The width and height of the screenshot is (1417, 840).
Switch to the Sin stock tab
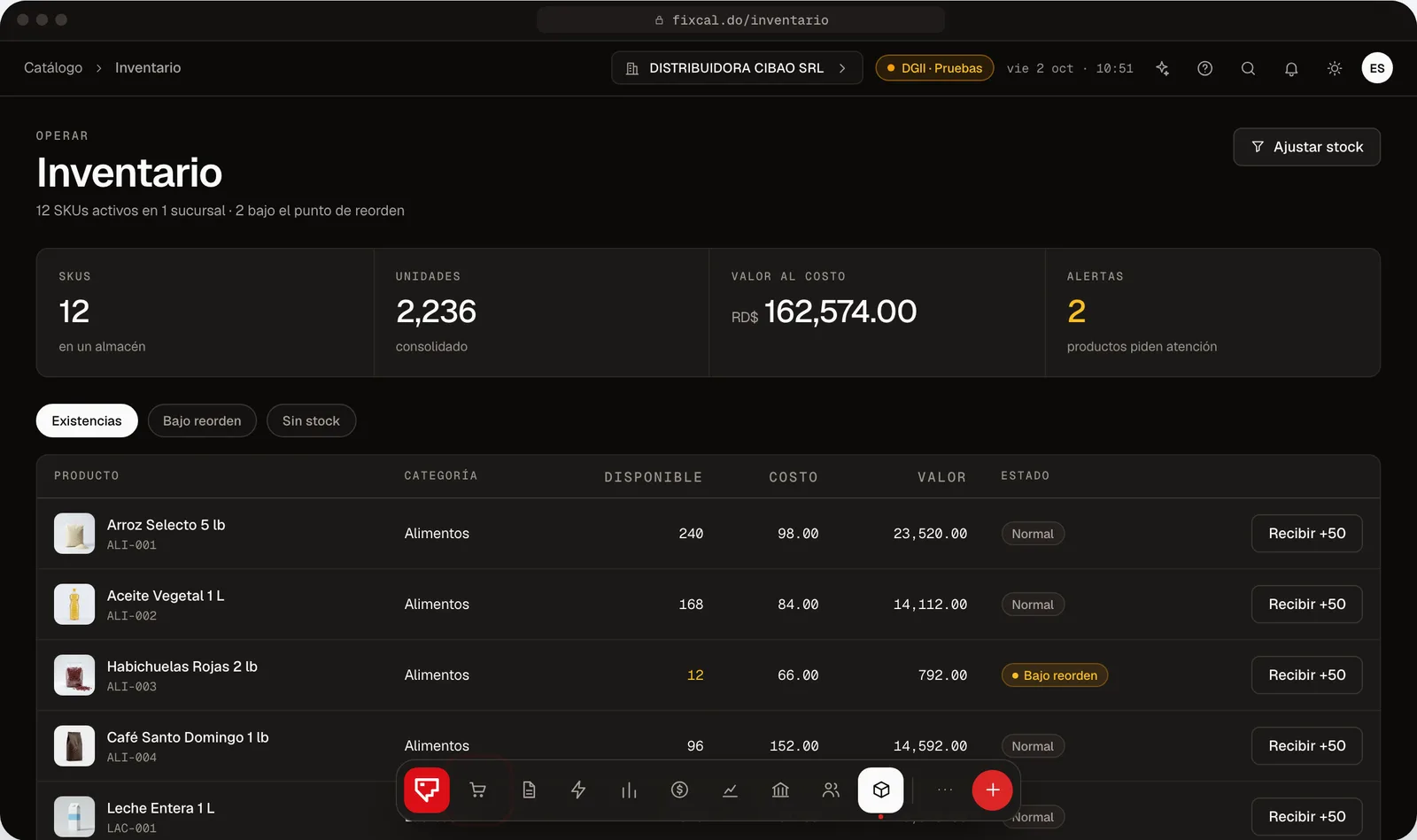click(x=311, y=420)
